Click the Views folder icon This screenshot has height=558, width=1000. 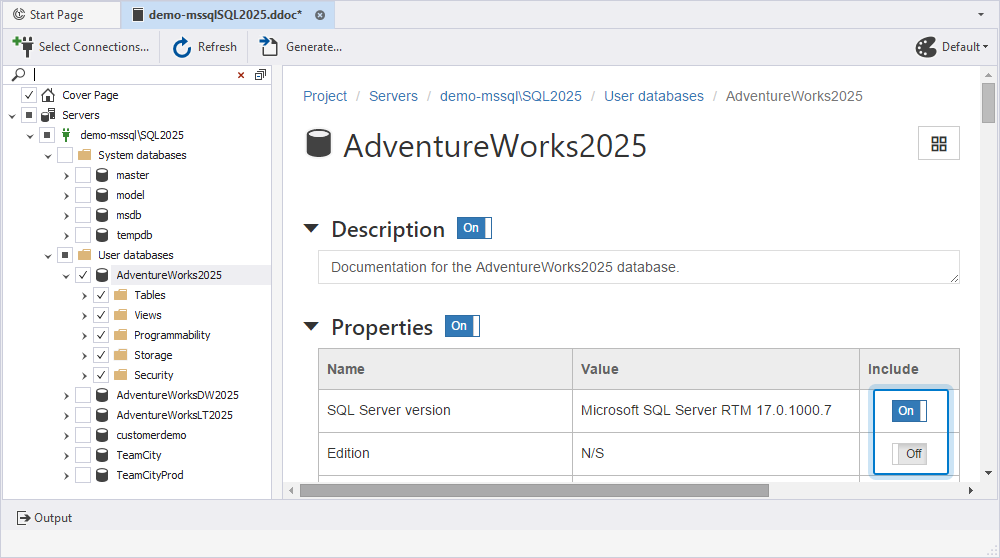(x=121, y=314)
